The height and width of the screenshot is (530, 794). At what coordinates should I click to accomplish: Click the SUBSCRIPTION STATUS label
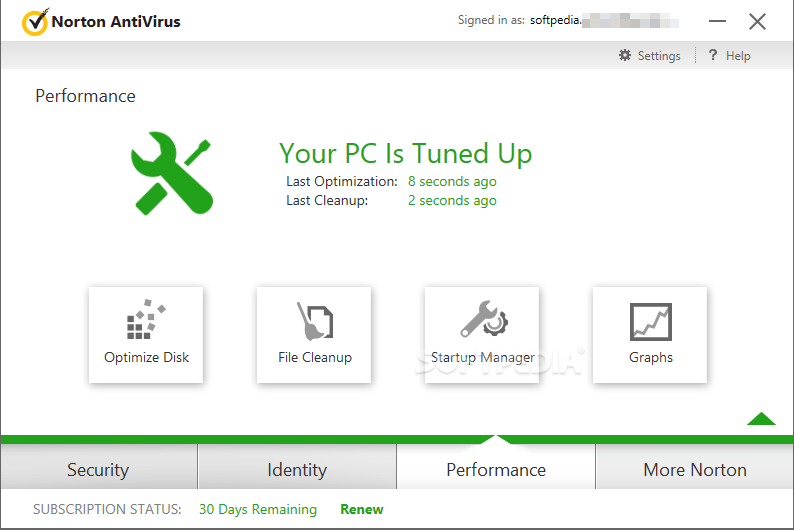tap(107, 509)
